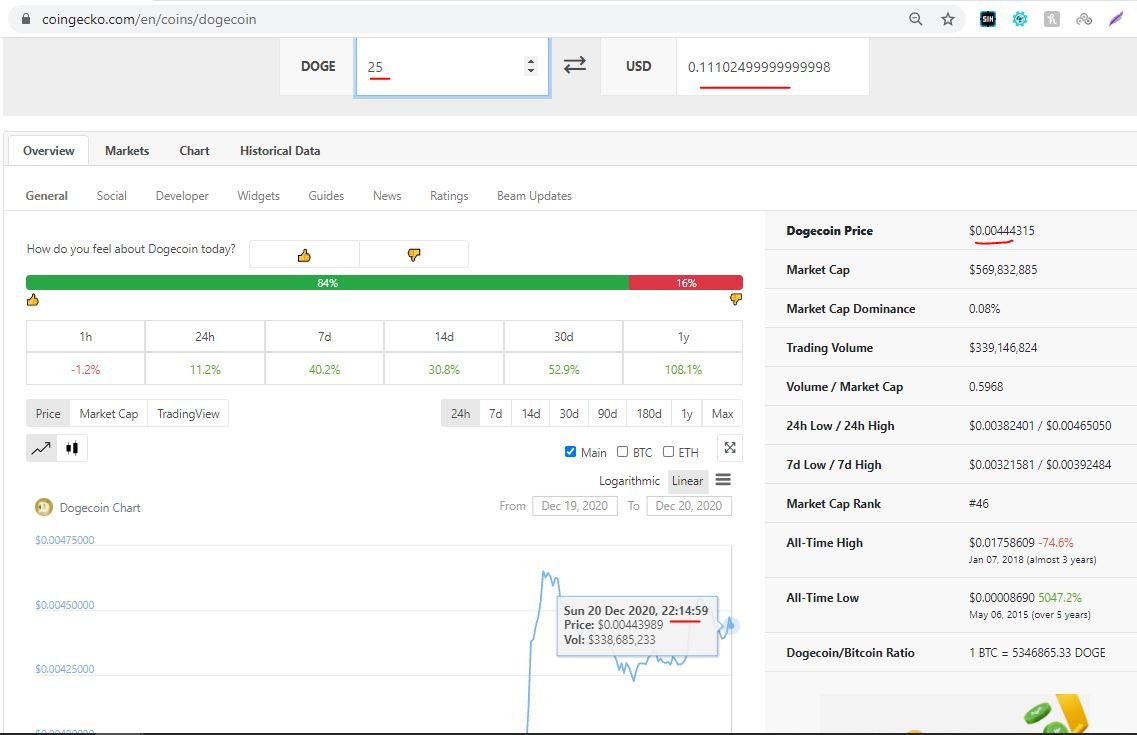The width and height of the screenshot is (1137, 735).
Task: Switch chart scale to Logarithmic
Action: tap(630, 481)
